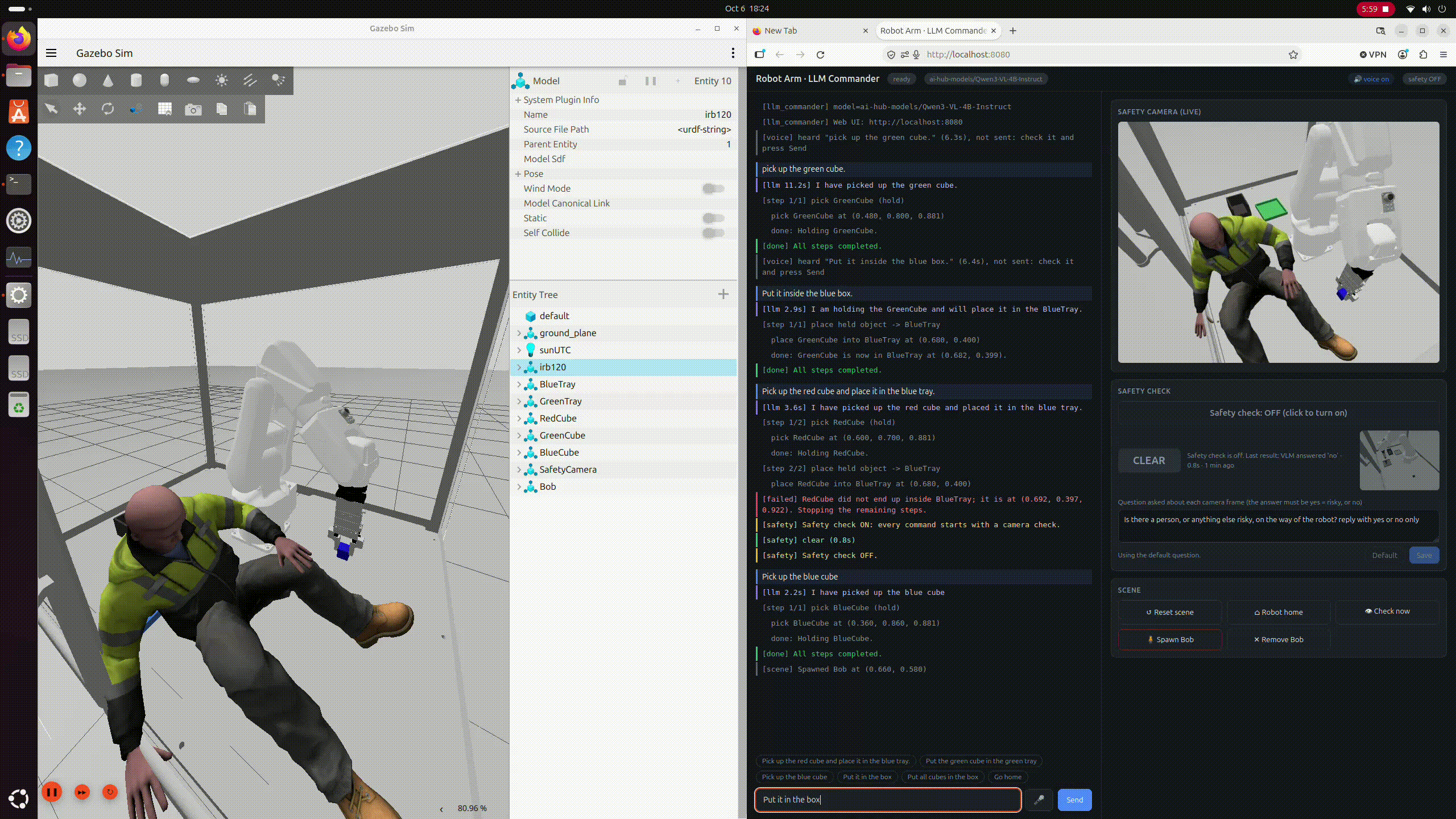Insert a sphere shape in Gazebo
This screenshot has width=1456, height=819.
[80, 80]
